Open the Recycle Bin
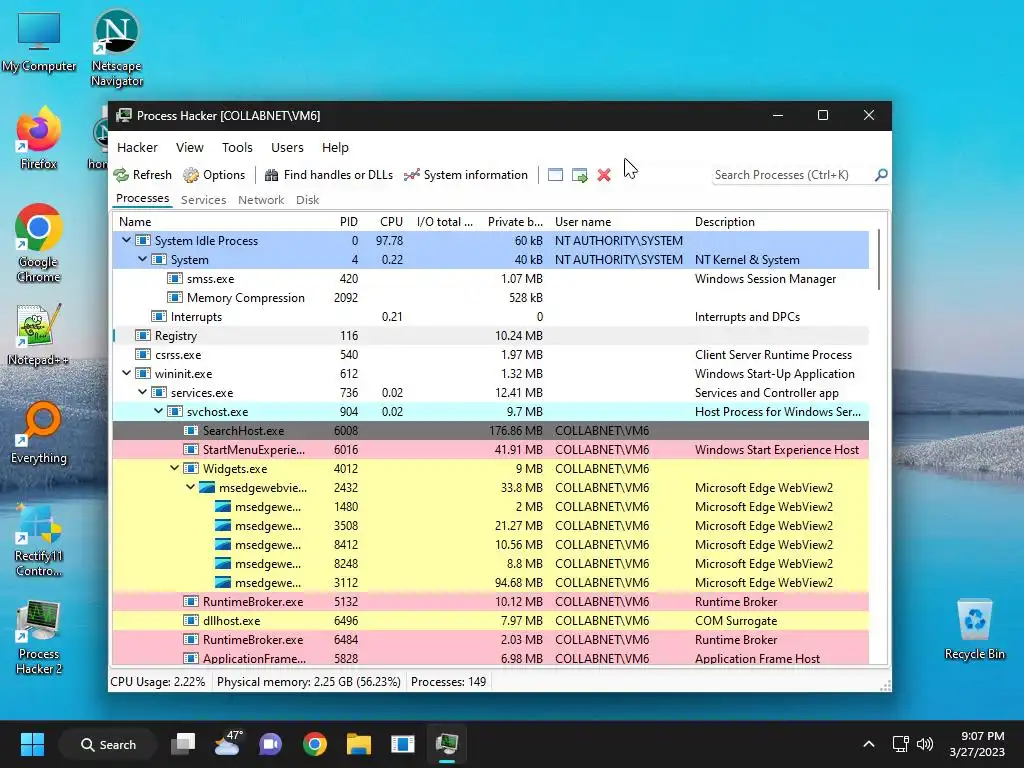 974,629
